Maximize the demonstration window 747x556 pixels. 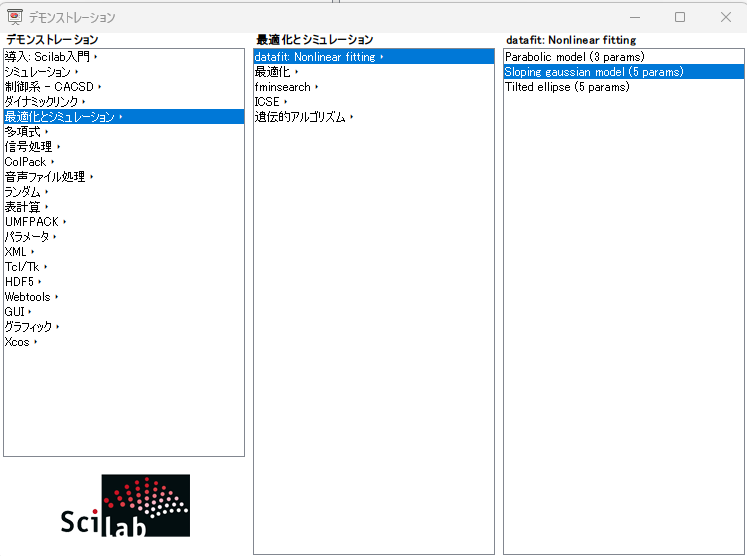click(680, 17)
